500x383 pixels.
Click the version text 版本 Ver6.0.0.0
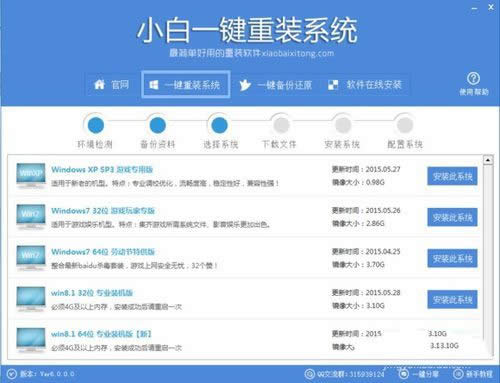pos(47,374)
